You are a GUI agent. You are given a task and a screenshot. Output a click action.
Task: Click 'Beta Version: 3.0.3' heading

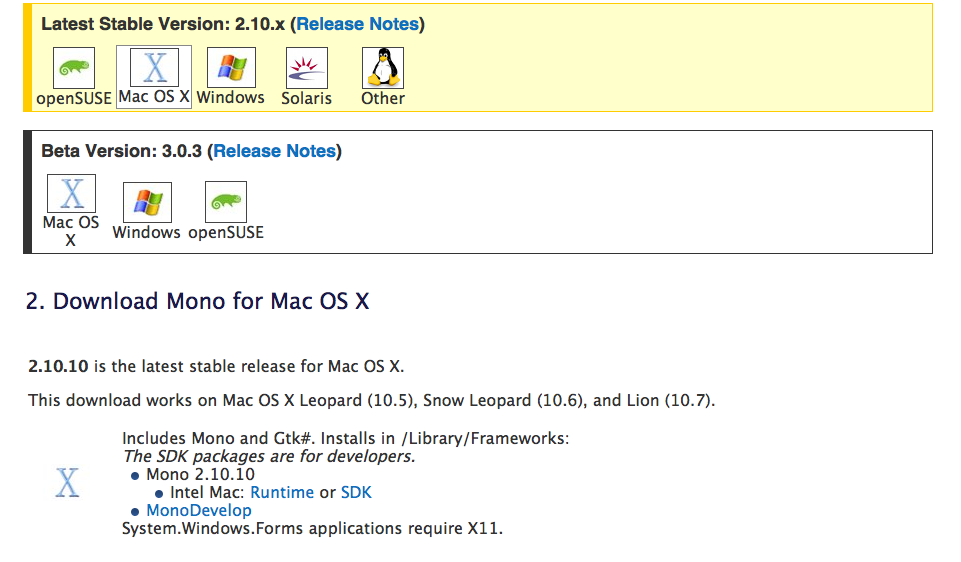(x=121, y=151)
